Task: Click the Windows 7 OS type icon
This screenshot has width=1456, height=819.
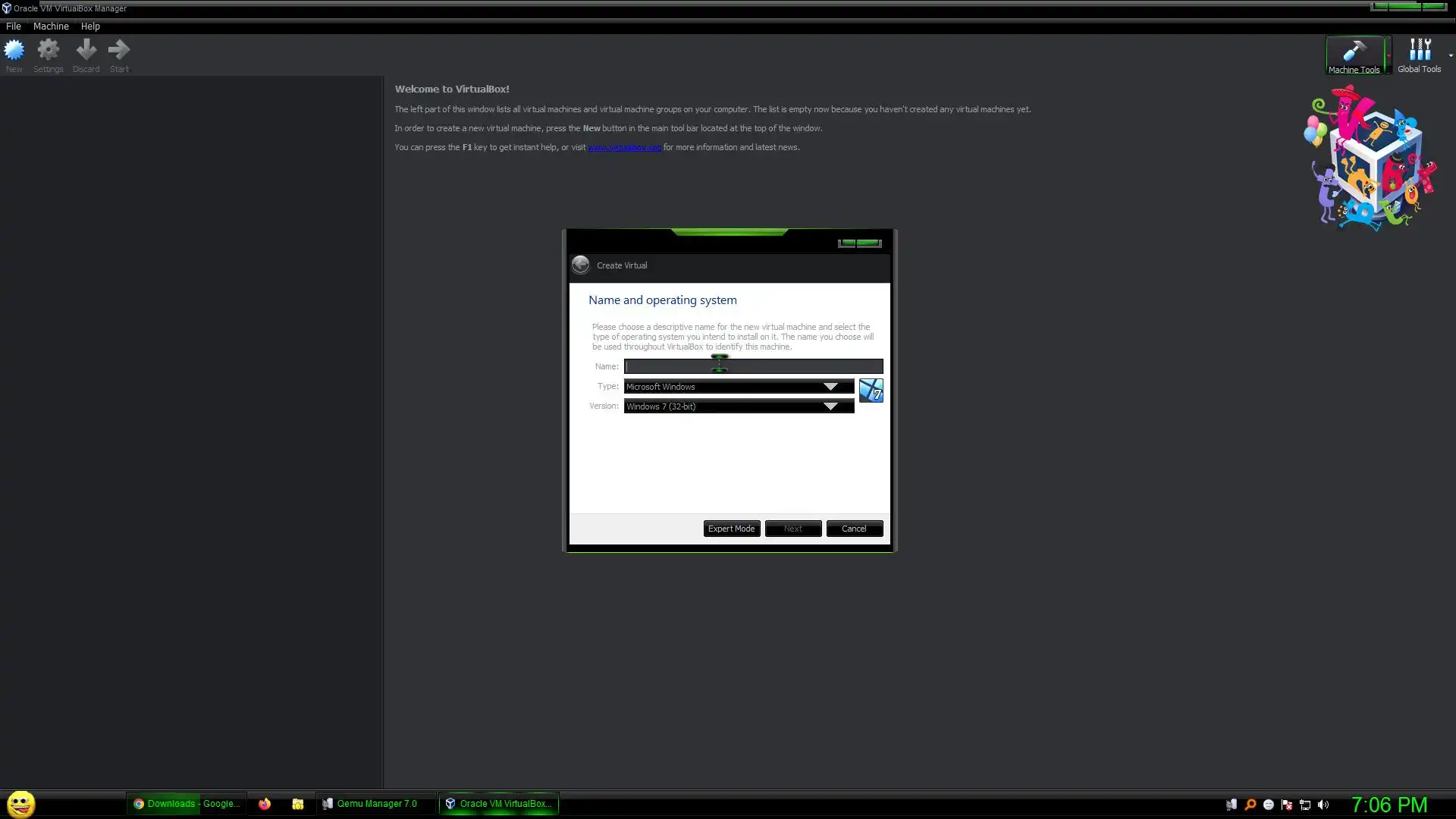Action: [871, 391]
